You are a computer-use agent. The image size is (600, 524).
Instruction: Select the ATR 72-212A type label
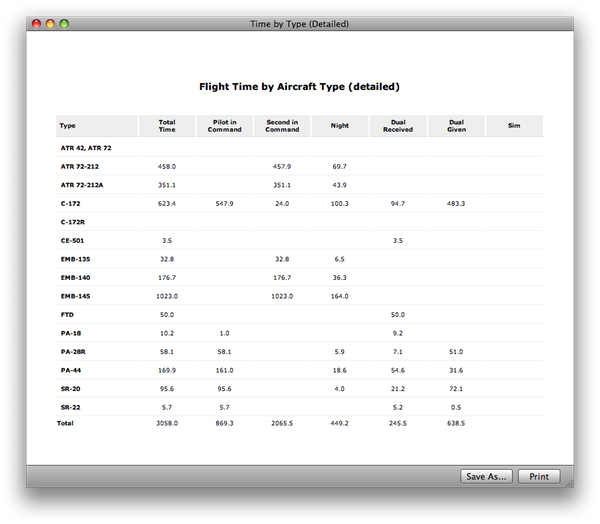coord(82,185)
